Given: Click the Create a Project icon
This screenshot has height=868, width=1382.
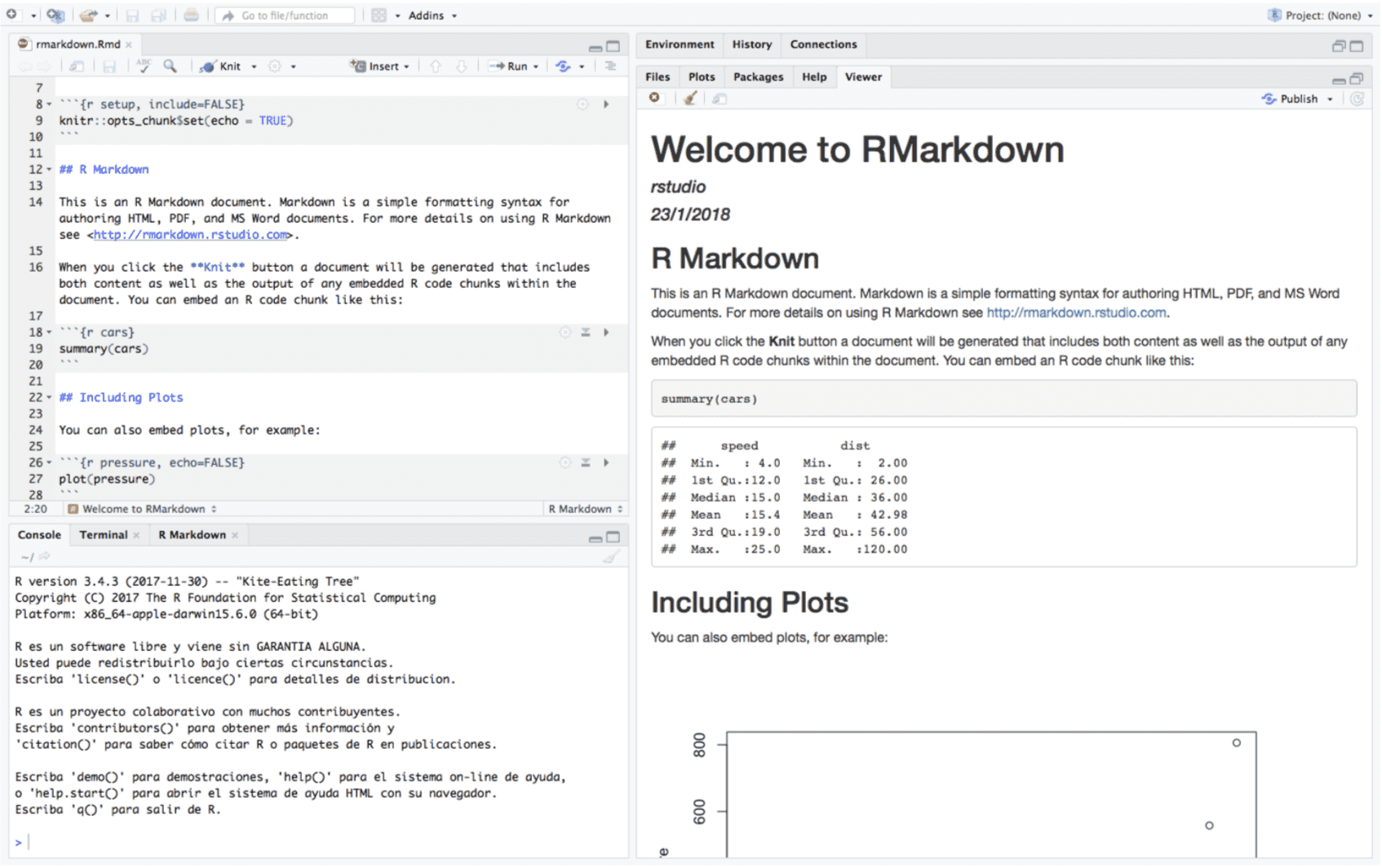Looking at the screenshot, I should tap(55, 15).
